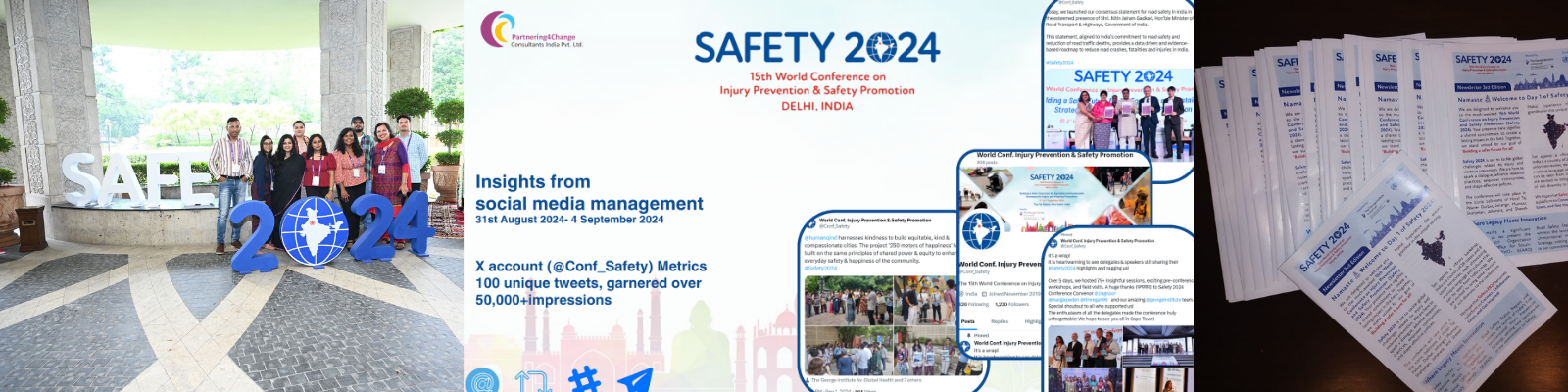1568x392 pixels.
Task: Click the paper plane send icon
Action: pos(634,380)
